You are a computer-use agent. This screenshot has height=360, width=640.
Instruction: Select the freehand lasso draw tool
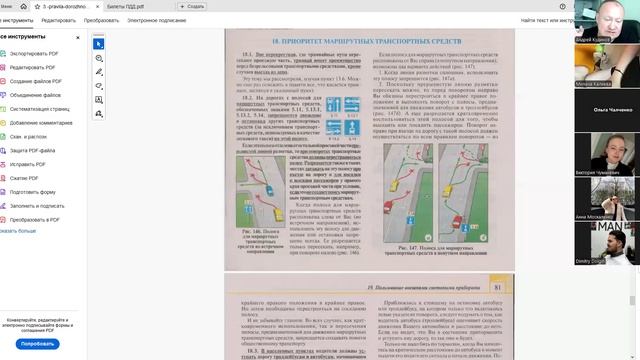point(99,86)
